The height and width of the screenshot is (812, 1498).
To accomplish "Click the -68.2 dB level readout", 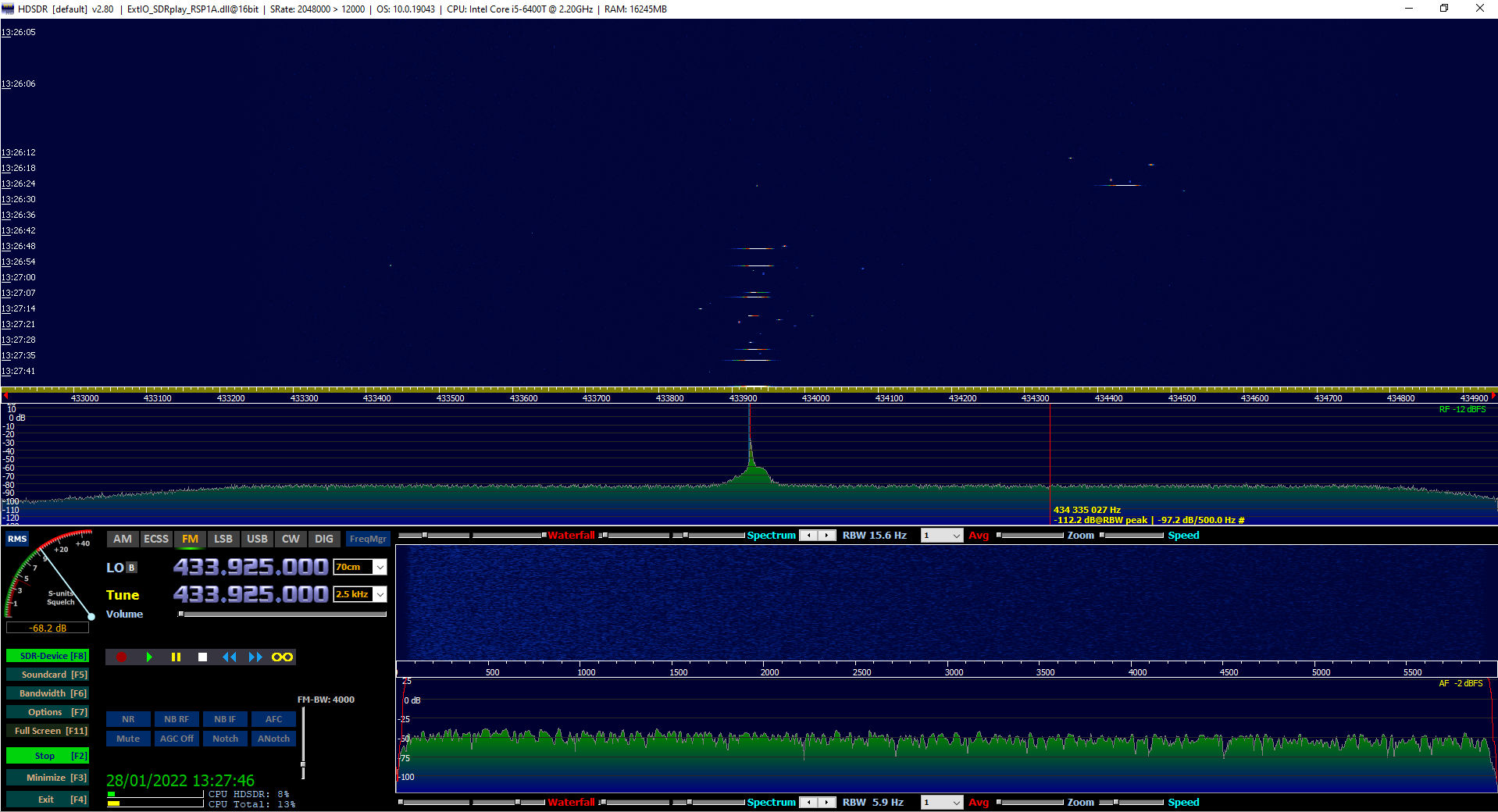I will pos(48,628).
